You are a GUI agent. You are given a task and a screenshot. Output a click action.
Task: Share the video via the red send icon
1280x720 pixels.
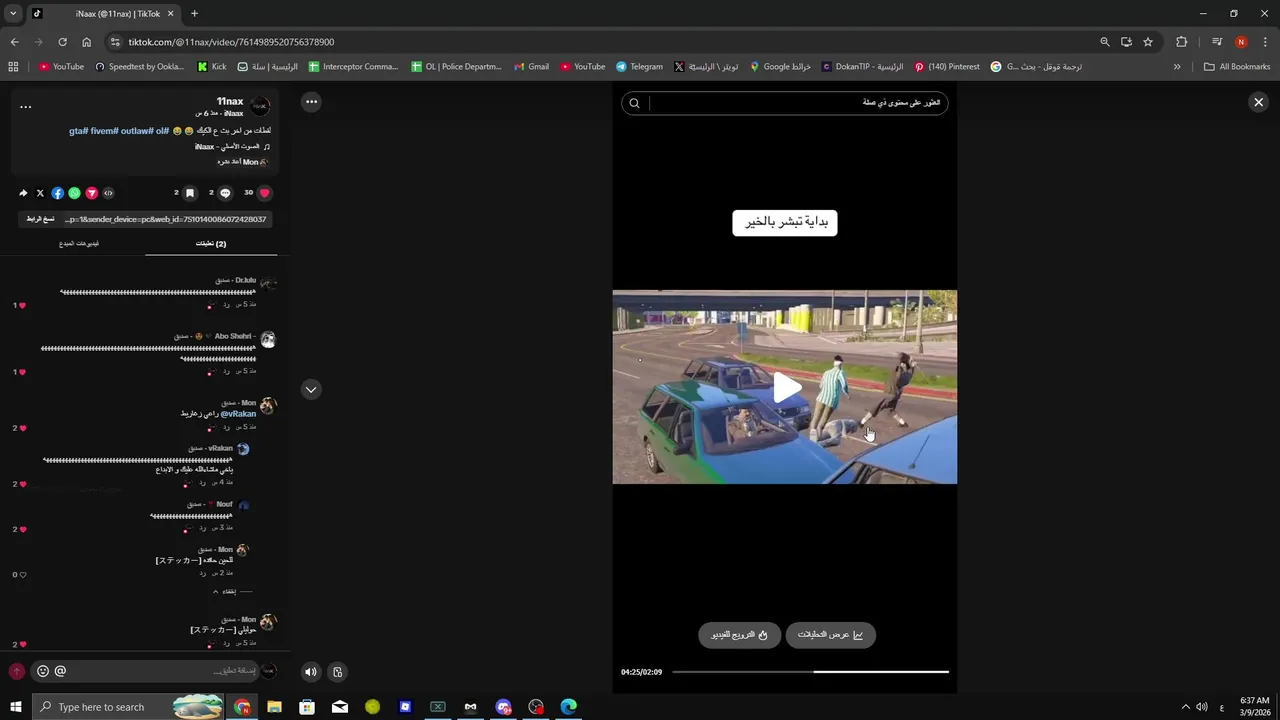click(91, 193)
